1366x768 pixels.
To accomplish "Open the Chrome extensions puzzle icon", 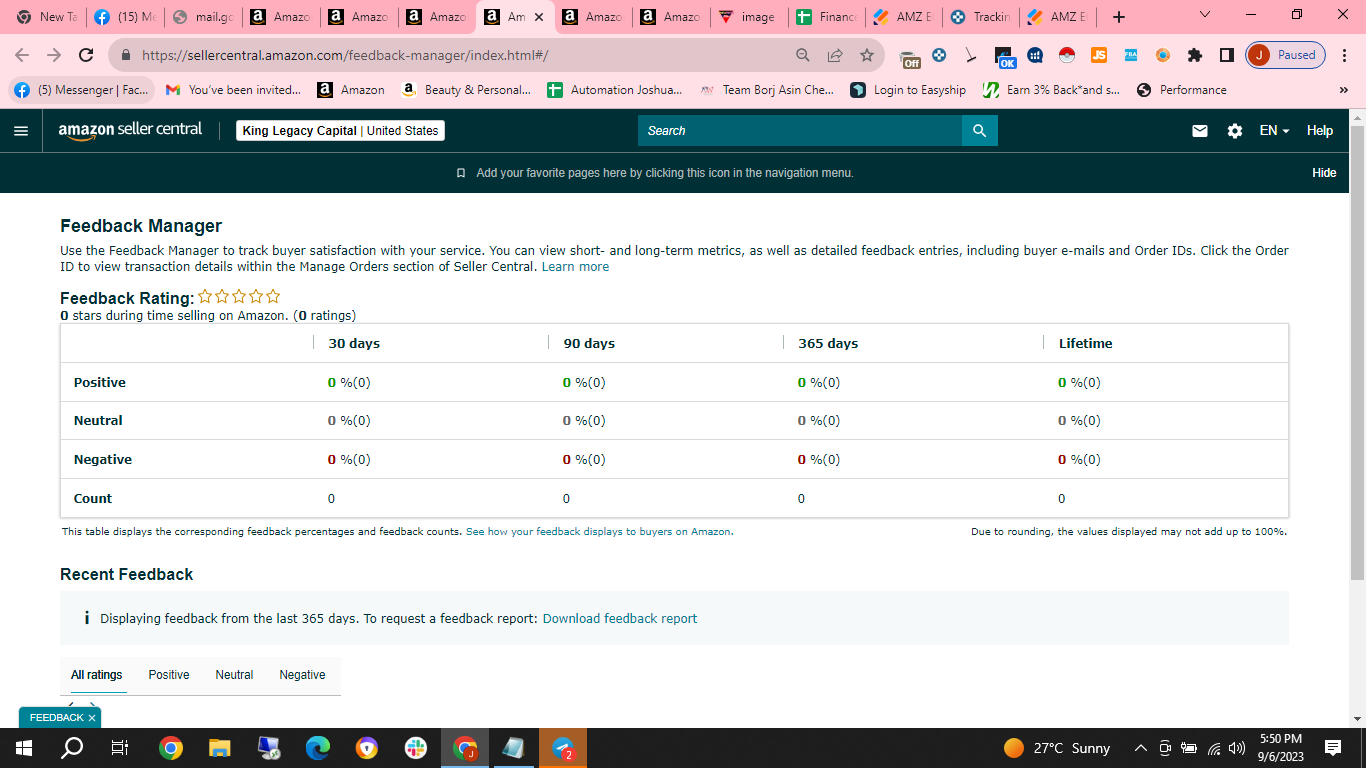I will (1195, 55).
